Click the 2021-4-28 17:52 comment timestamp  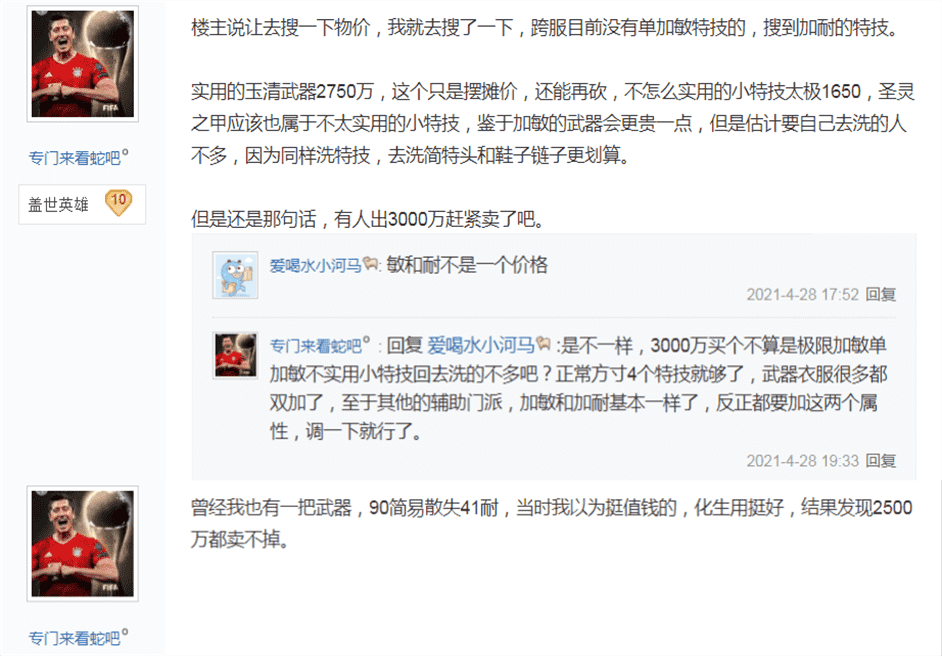803,294
